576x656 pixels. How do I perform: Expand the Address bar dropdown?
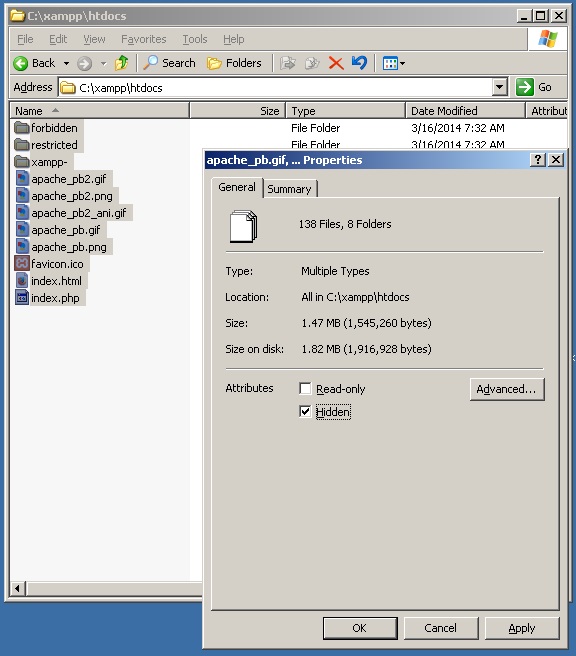(x=499, y=87)
